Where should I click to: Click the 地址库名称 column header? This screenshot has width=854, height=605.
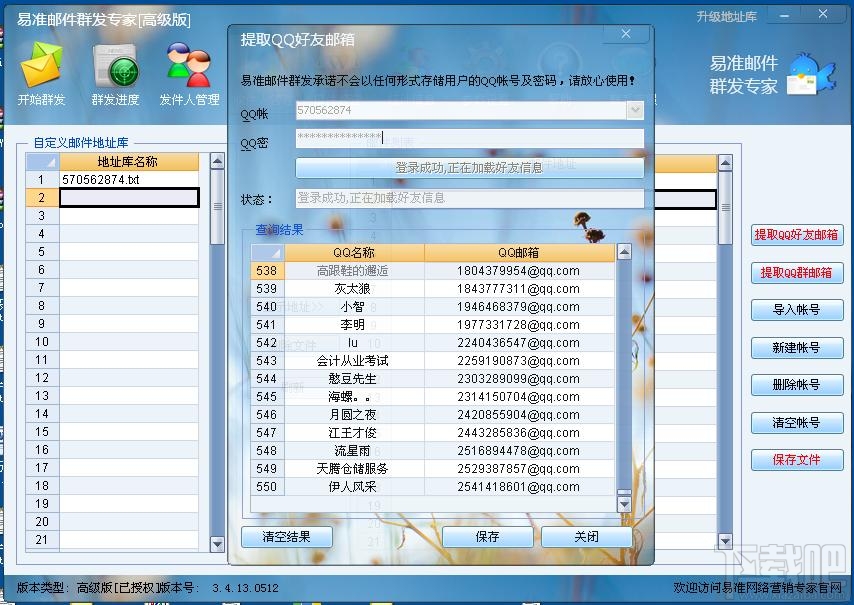point(129,162)
